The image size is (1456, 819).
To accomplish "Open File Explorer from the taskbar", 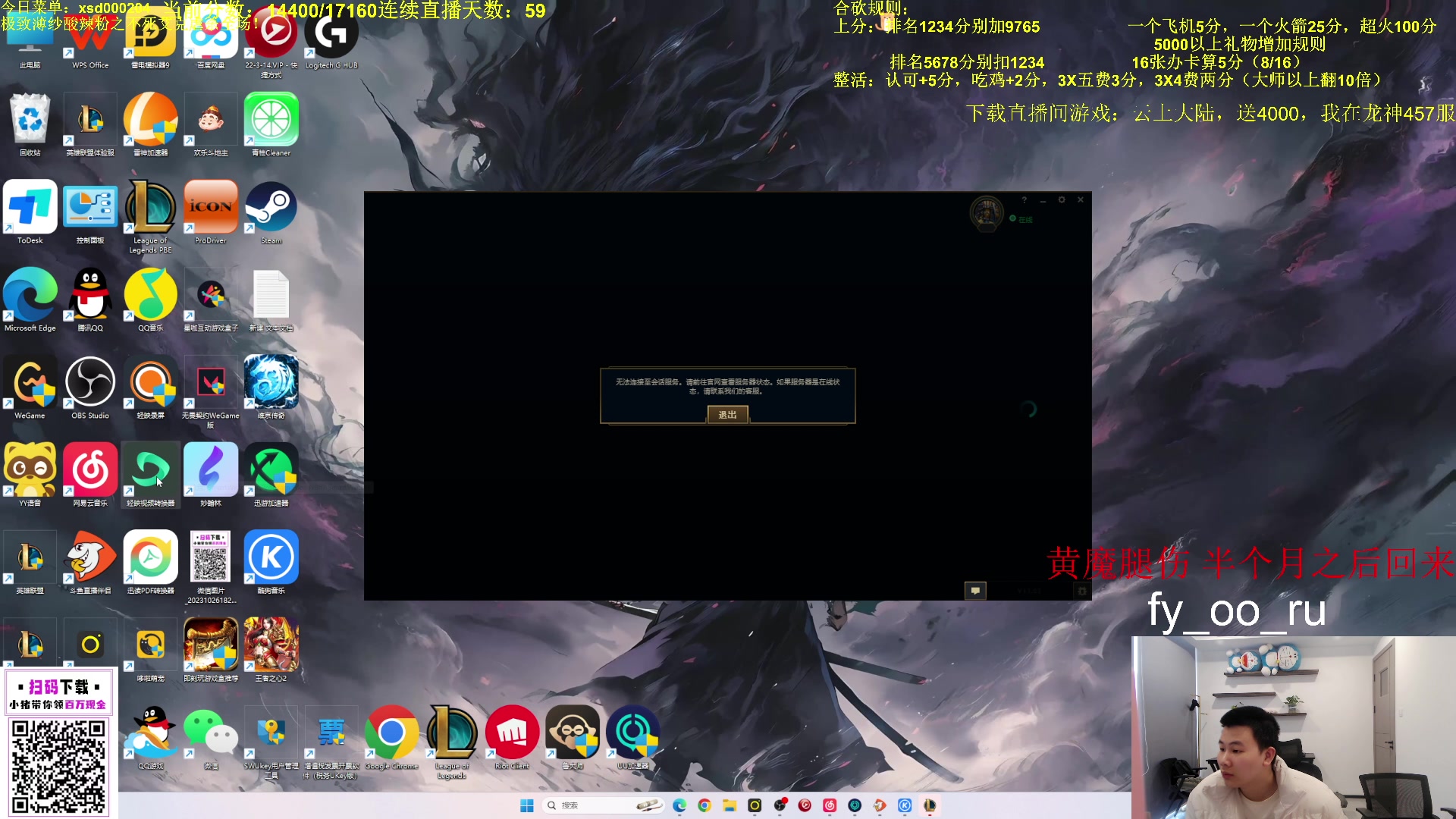I will coord(730,805).
